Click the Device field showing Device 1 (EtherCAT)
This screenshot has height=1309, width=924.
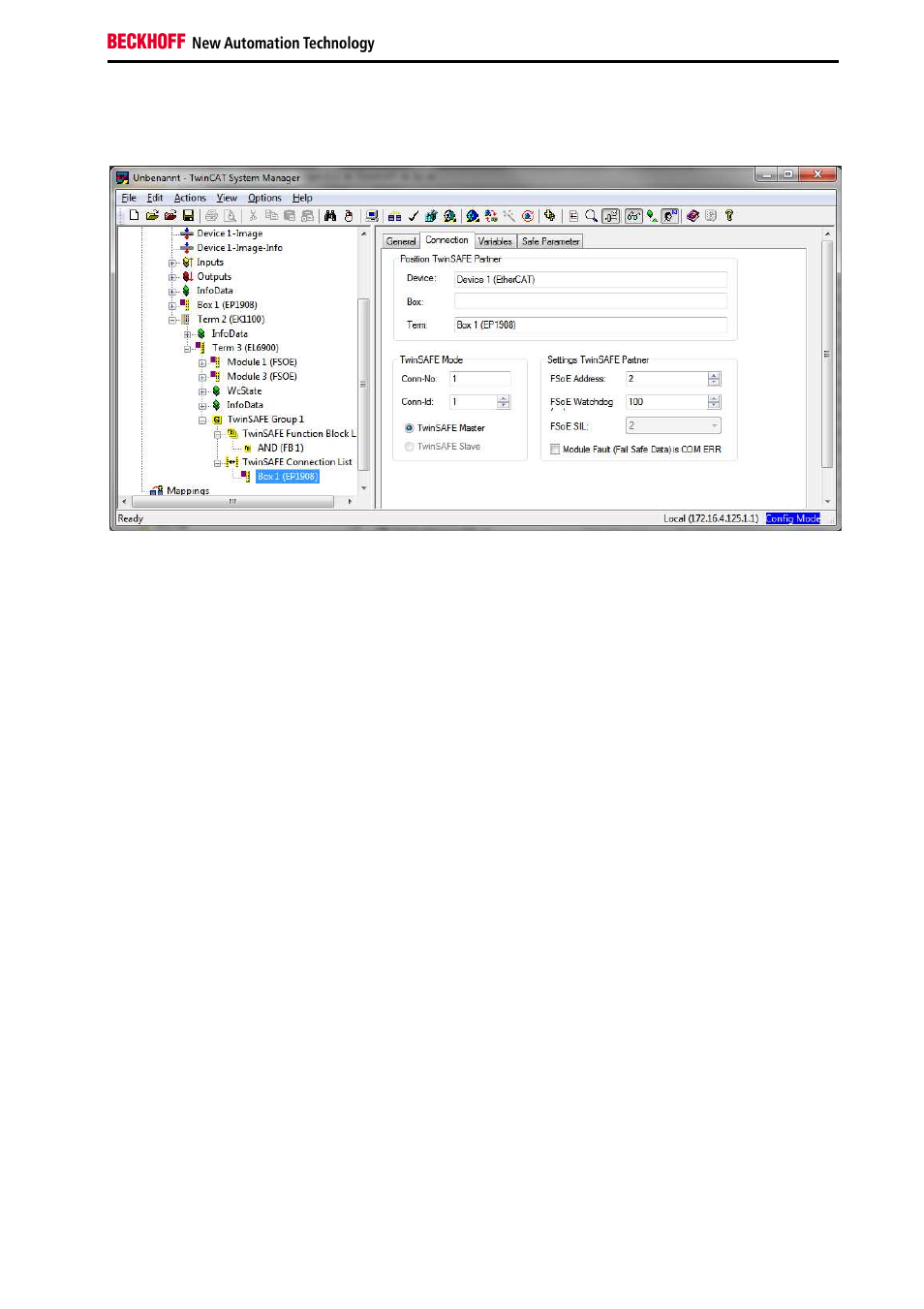click(x=591, y=280)
